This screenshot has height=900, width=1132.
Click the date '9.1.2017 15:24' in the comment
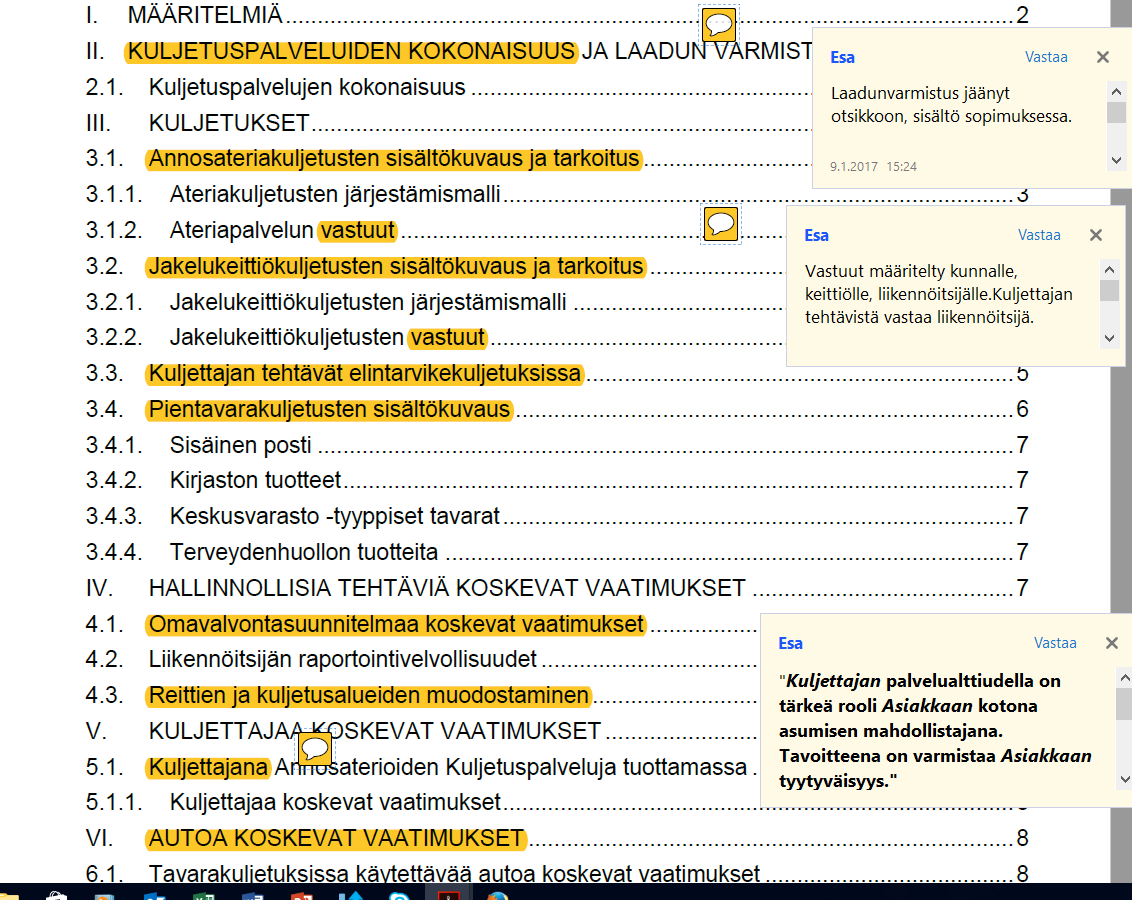pos(873,167)
